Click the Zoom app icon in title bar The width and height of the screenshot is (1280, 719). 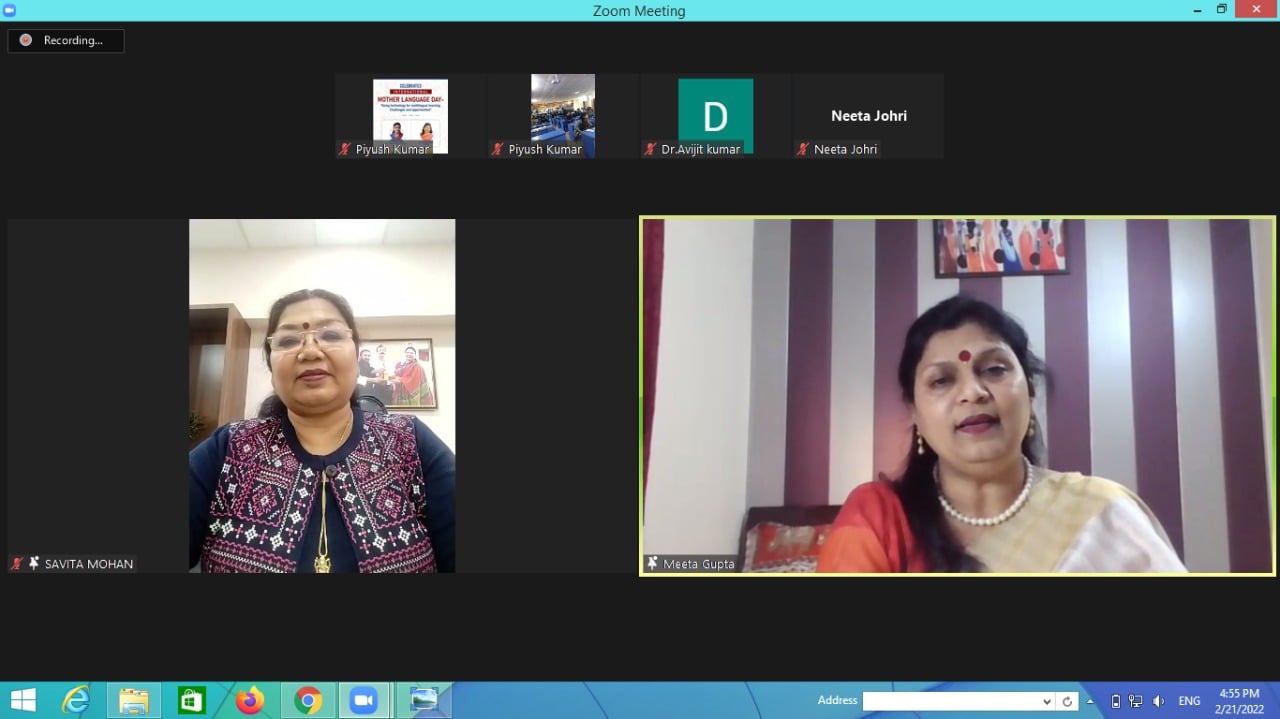point(10,10)
